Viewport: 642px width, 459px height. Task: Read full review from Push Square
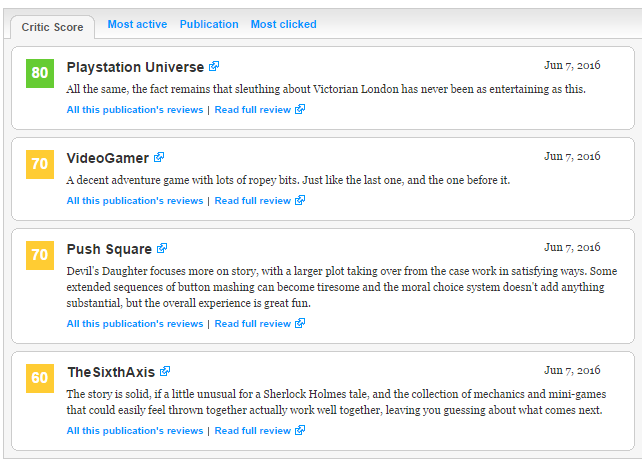point(253,323)
